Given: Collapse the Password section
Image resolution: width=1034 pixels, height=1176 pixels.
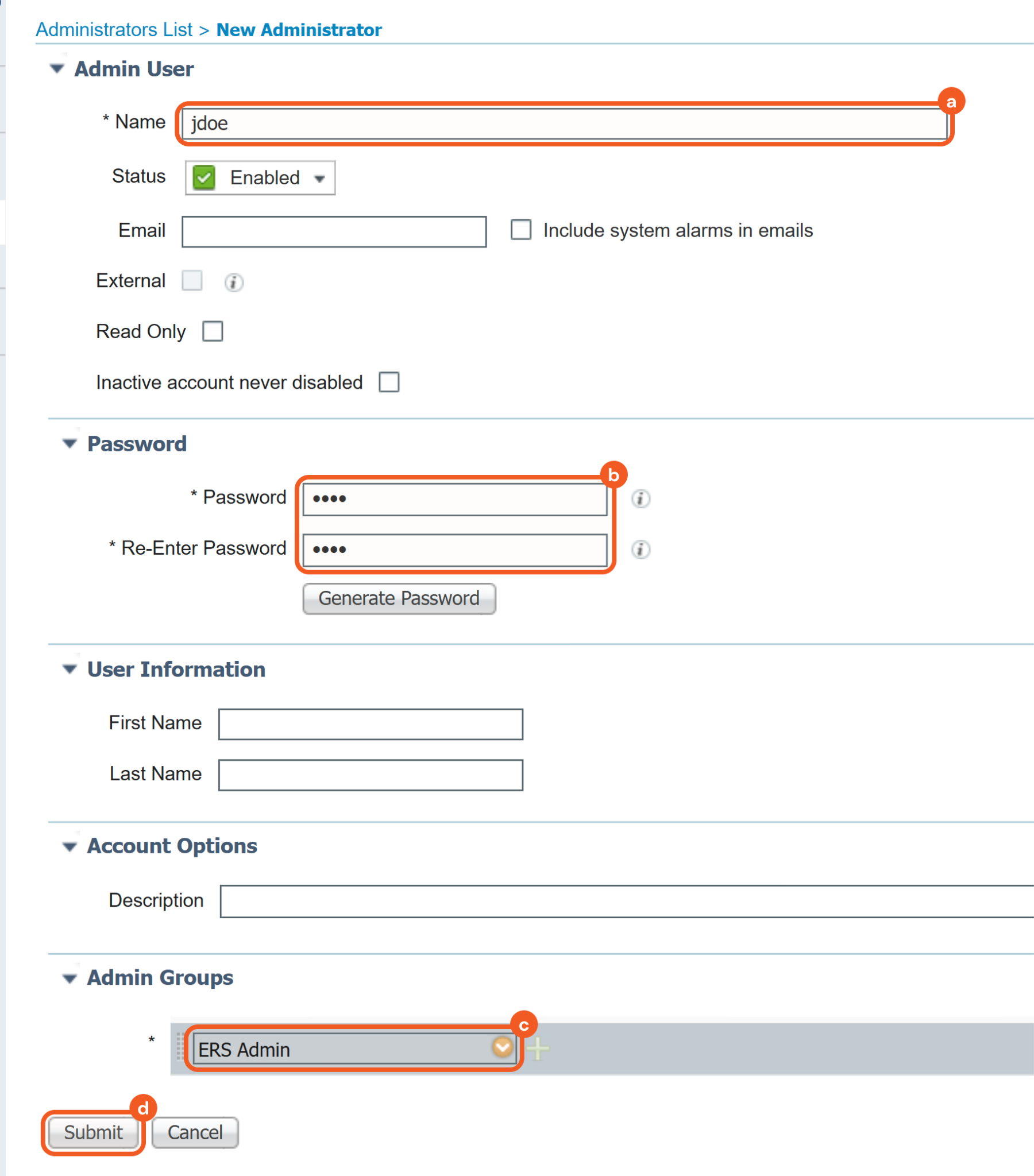Looking at the screenshot, I should coord(70,444).
